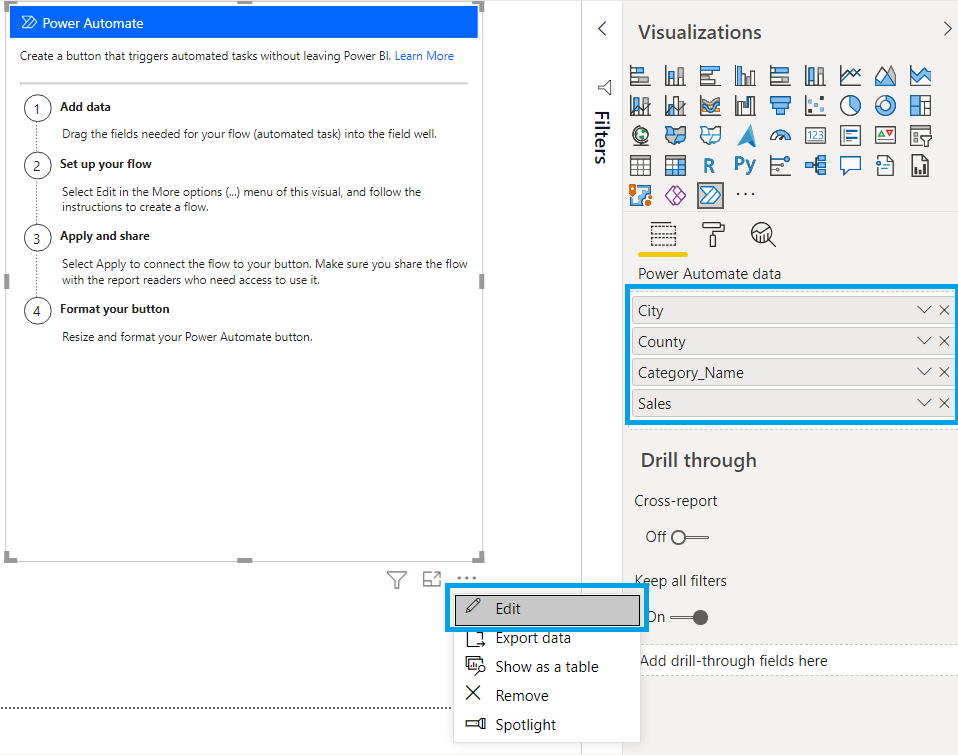This screenshot has height=755, width=958.
Task: Select the funnel chart visual
Action: (x=780, y=106)
